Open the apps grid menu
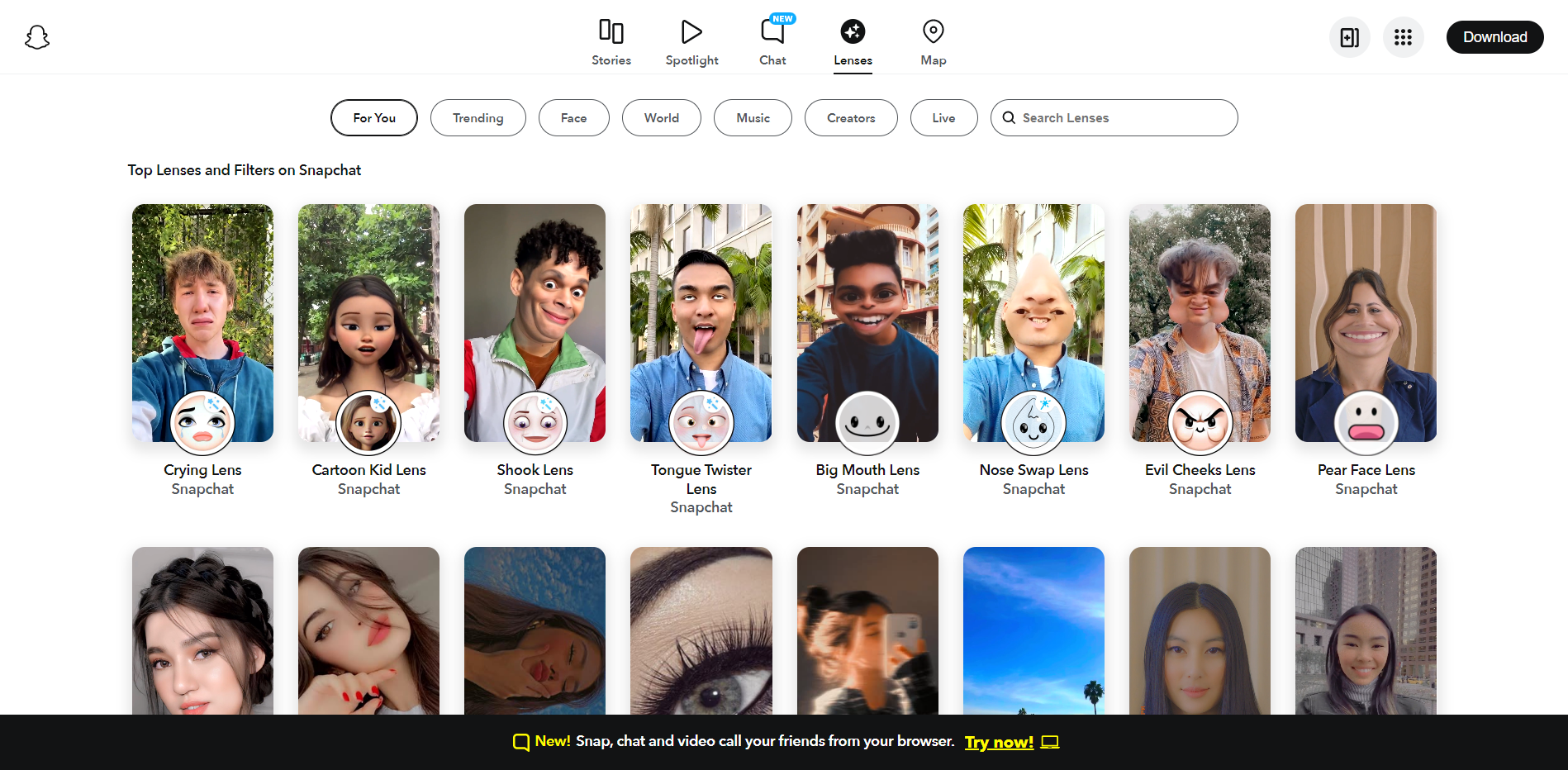 coord(1403,37)
